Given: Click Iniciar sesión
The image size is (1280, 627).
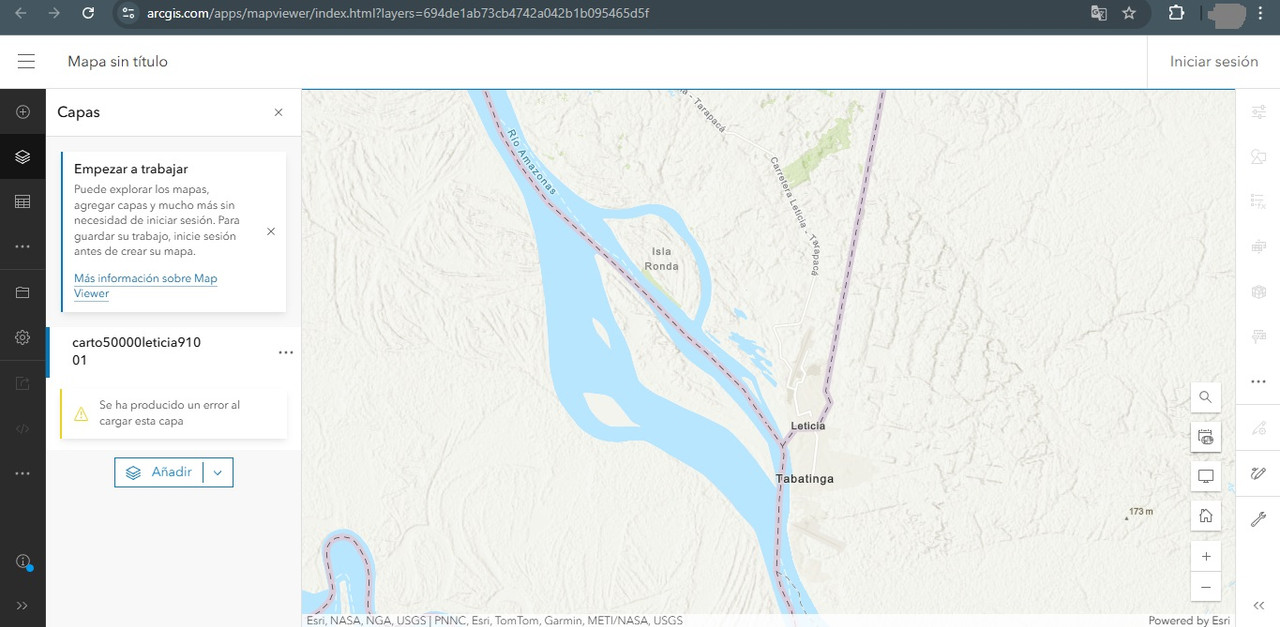Looking at the screenshot, I should click(1214, 61).
